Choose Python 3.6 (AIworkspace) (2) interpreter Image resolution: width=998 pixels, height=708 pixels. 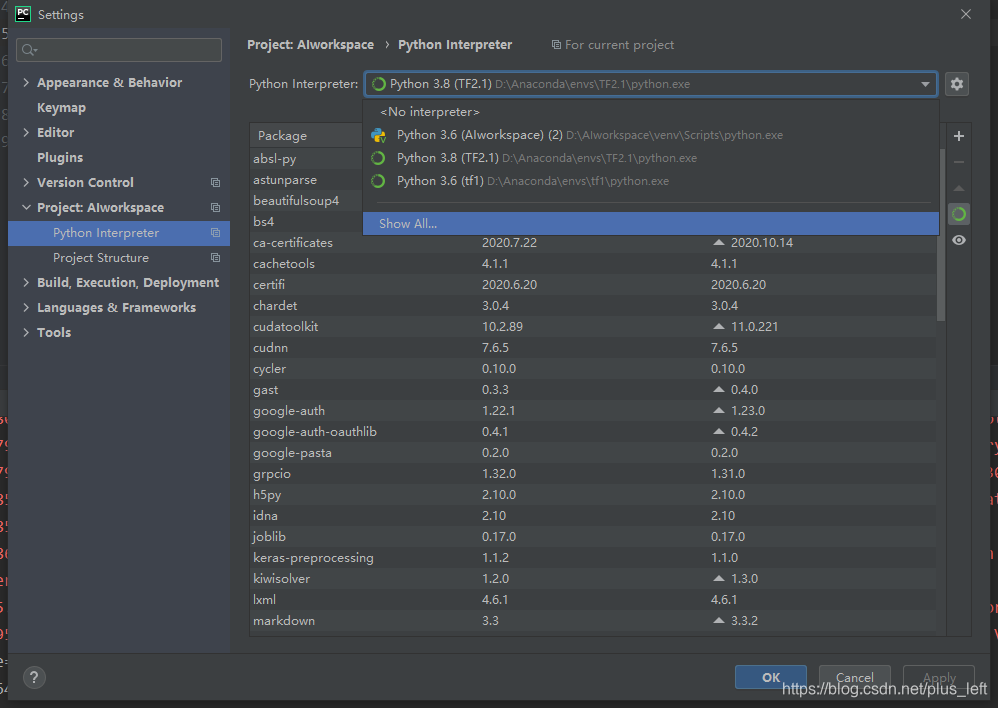(650, 135)
